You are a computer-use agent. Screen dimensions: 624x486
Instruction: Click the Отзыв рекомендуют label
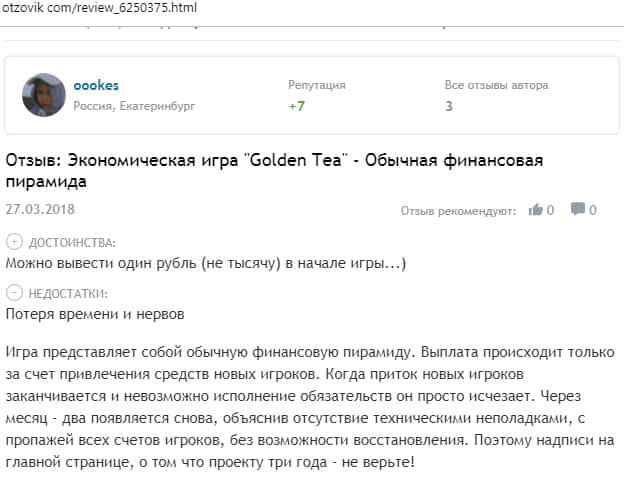click(x=458, y=211)
